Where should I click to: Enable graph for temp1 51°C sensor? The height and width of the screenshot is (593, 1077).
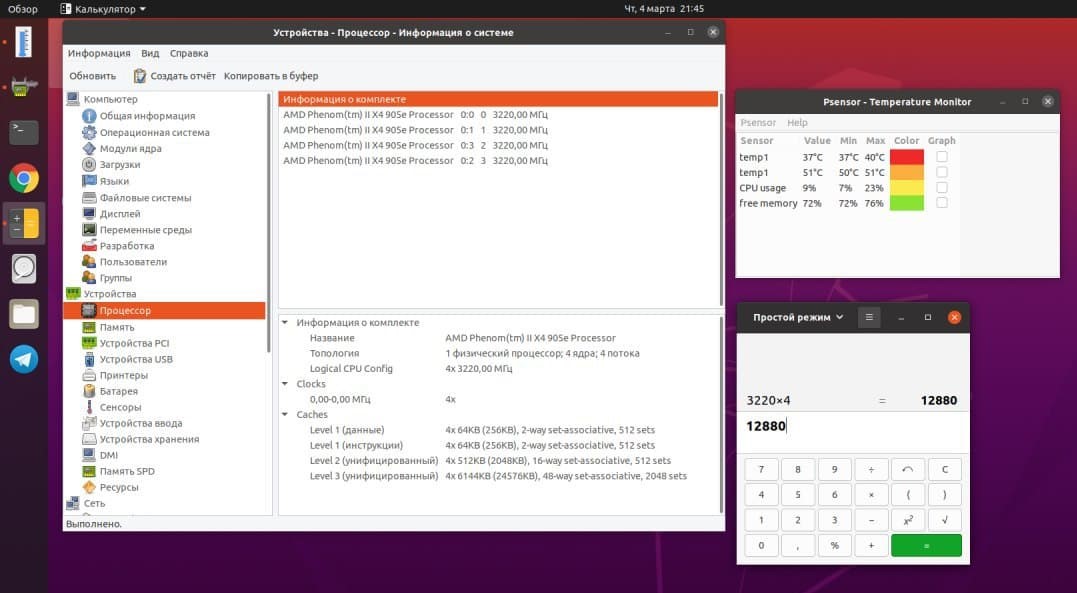click(x=942, y=172)
